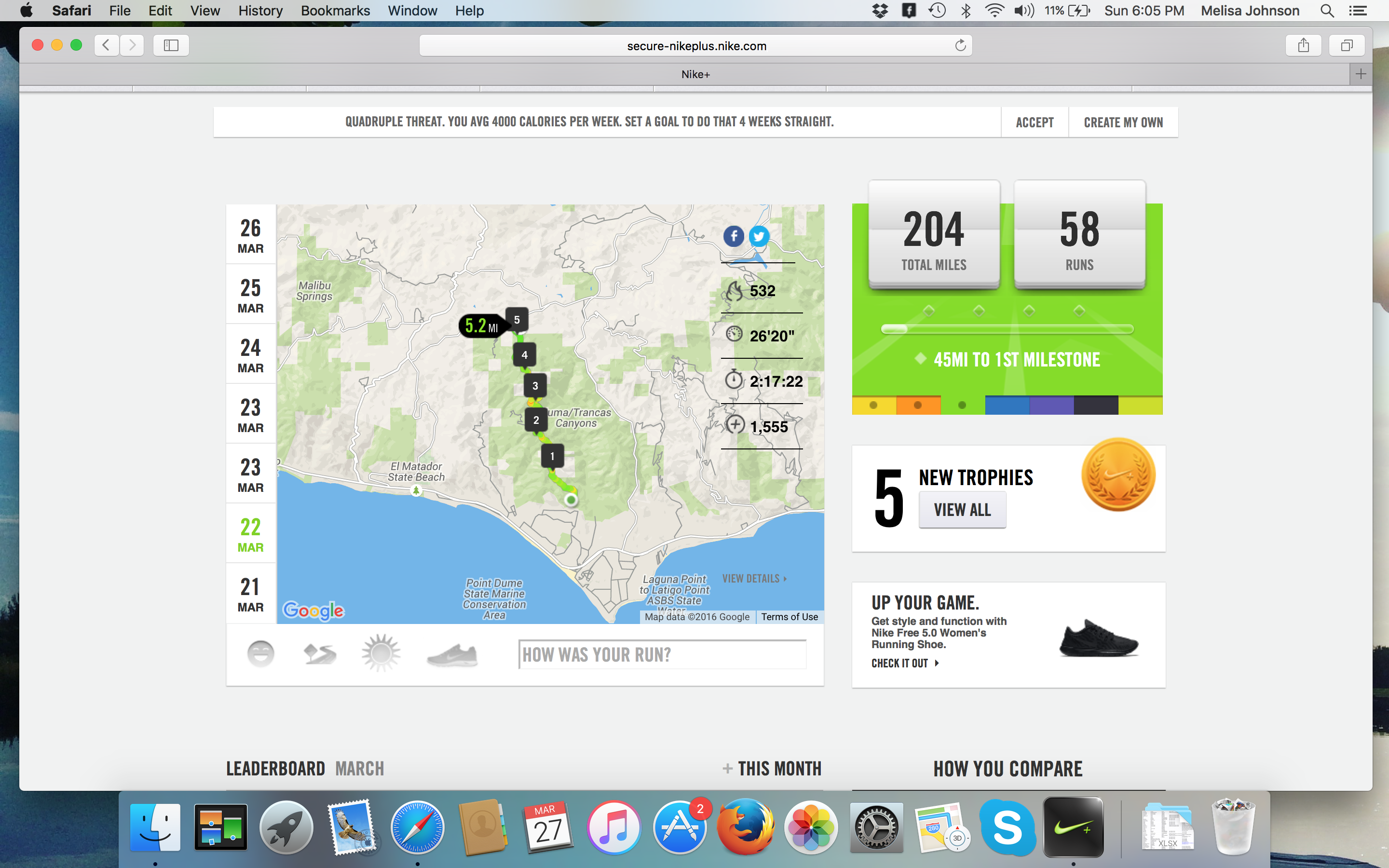Image resolution: width=1389 pixels, height=868 pixels.
Task: Choose the sunny weather icon
Action: (381, 653)
